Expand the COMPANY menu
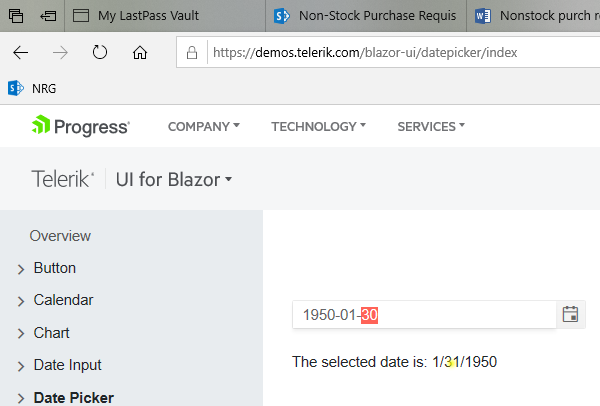Image resolution: width=600 pixels, height=406 pixels. click(x=204, y=127)
